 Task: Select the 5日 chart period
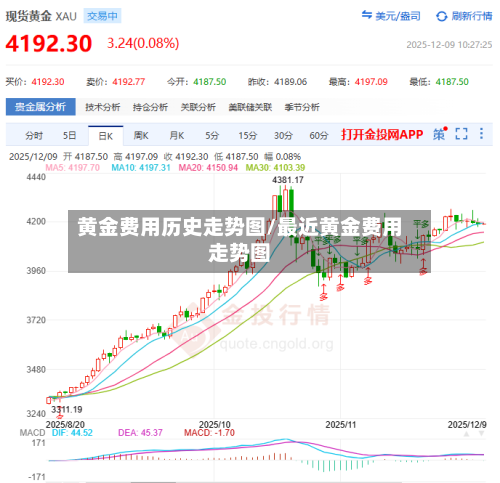click(70, 136)
